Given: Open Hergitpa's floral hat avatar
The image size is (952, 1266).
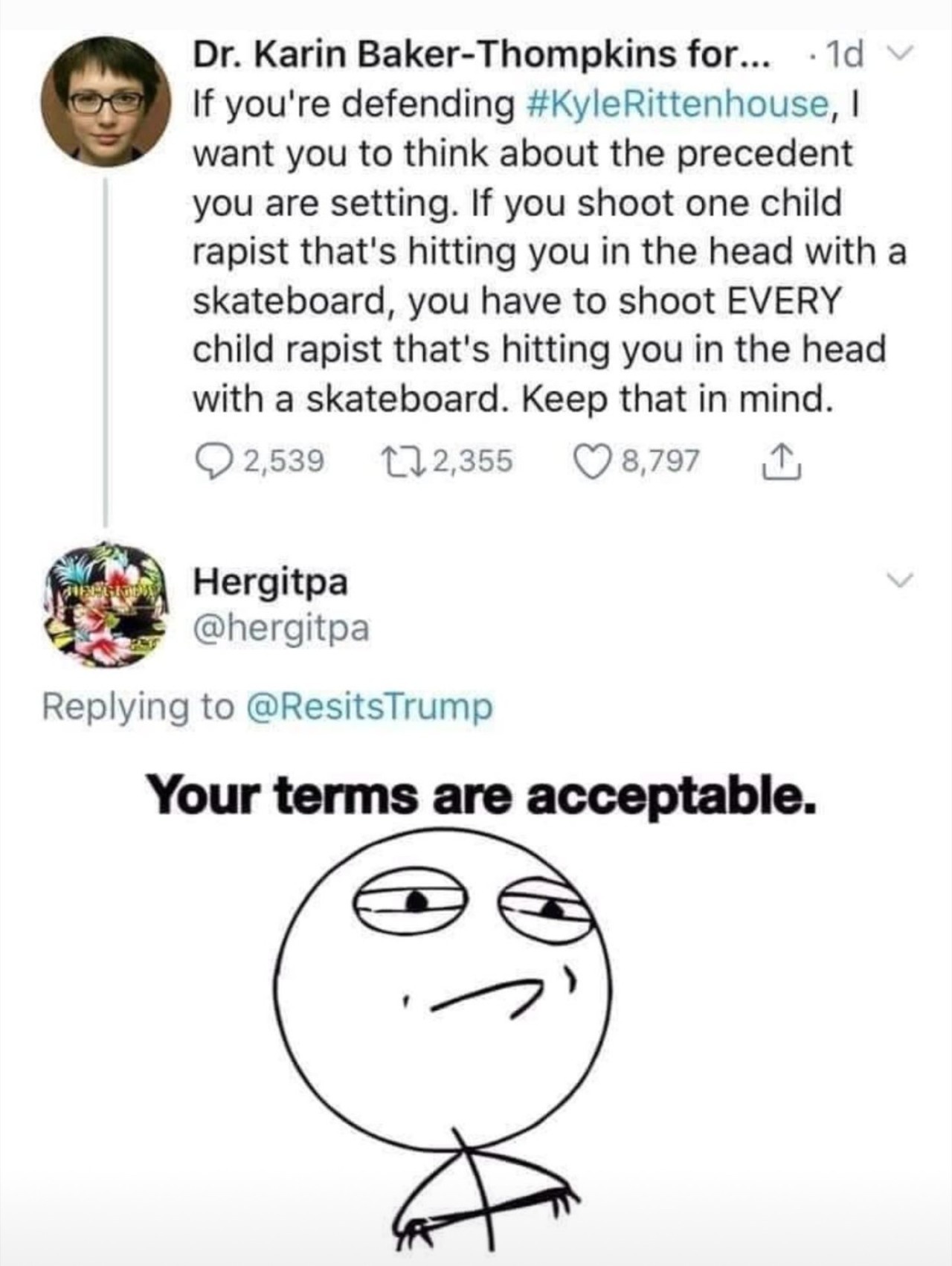Looking at the screenshot, I should point(103,605).
